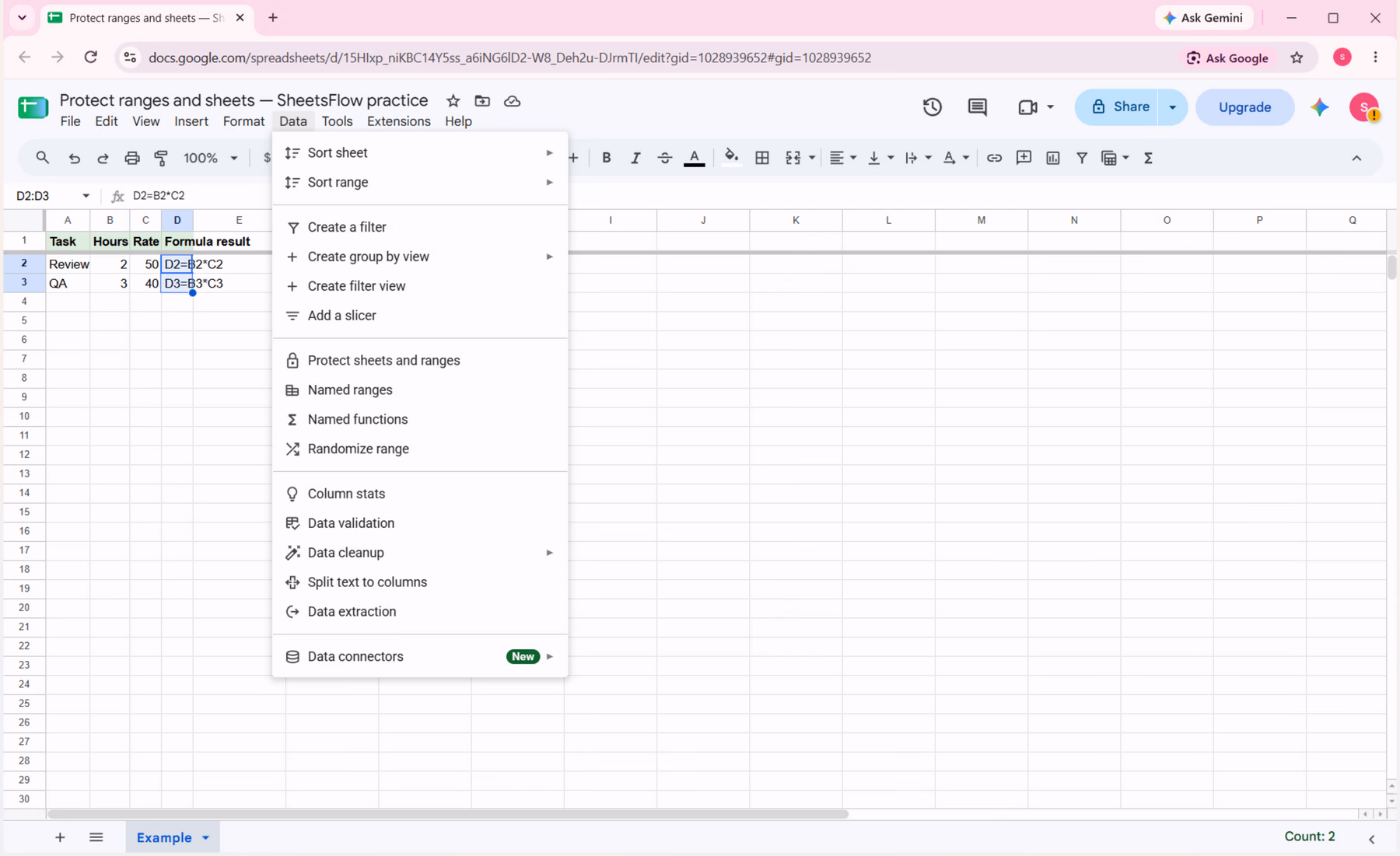The width and height of the screenshot is (1400, 856).
Task: Open the Share options dropdown arrow
Action: (x=1172, y=107)
